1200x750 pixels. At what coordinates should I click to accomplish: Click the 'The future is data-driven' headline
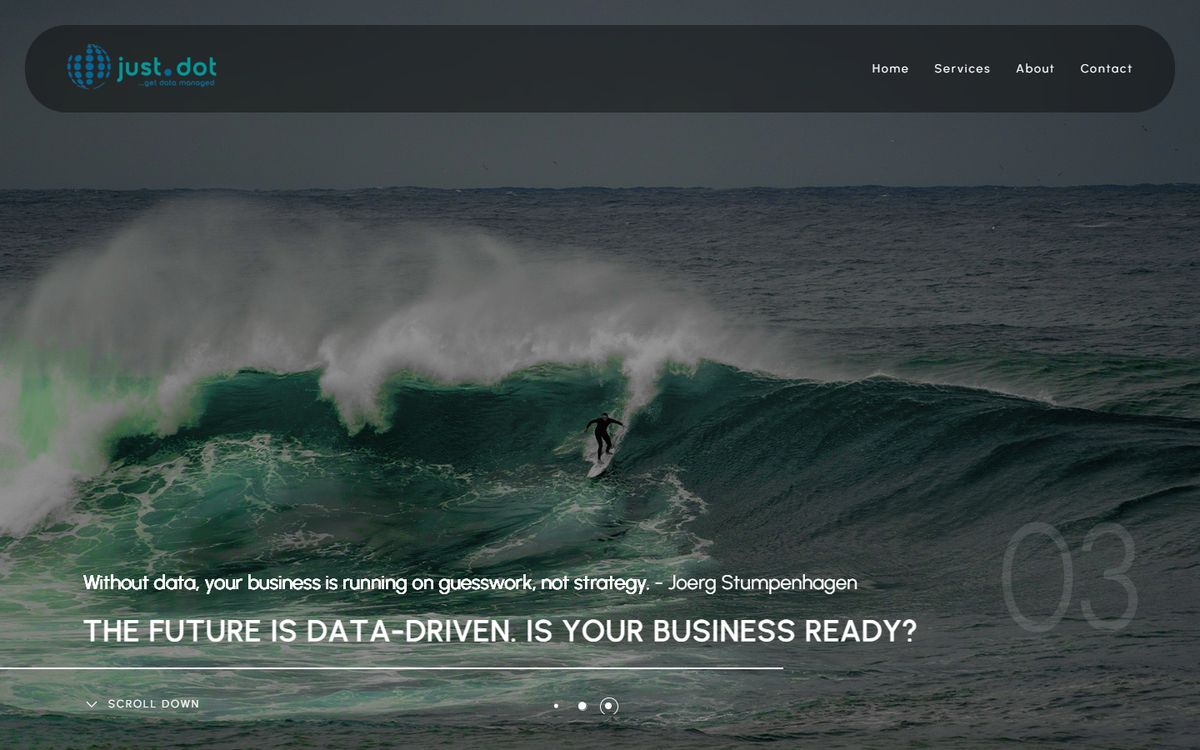(x=500, y=631)
